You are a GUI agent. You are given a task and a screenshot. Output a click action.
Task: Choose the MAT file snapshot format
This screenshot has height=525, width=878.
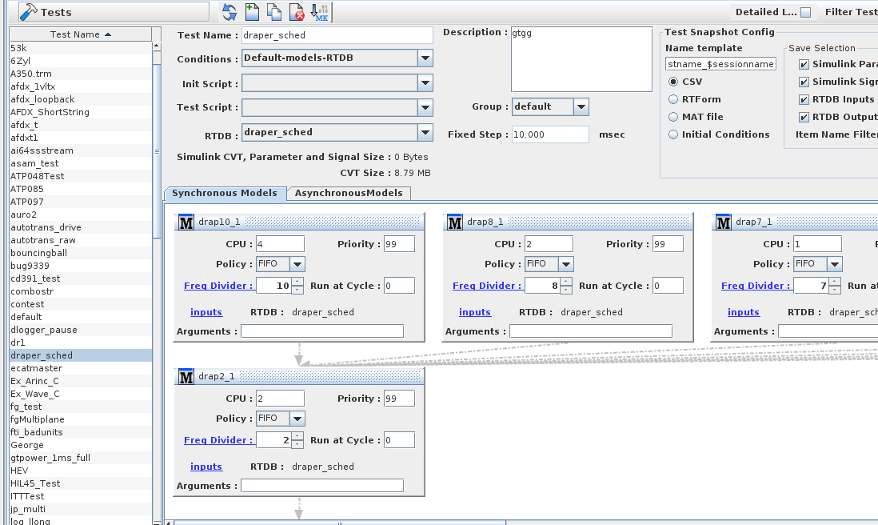click(673, 117)
